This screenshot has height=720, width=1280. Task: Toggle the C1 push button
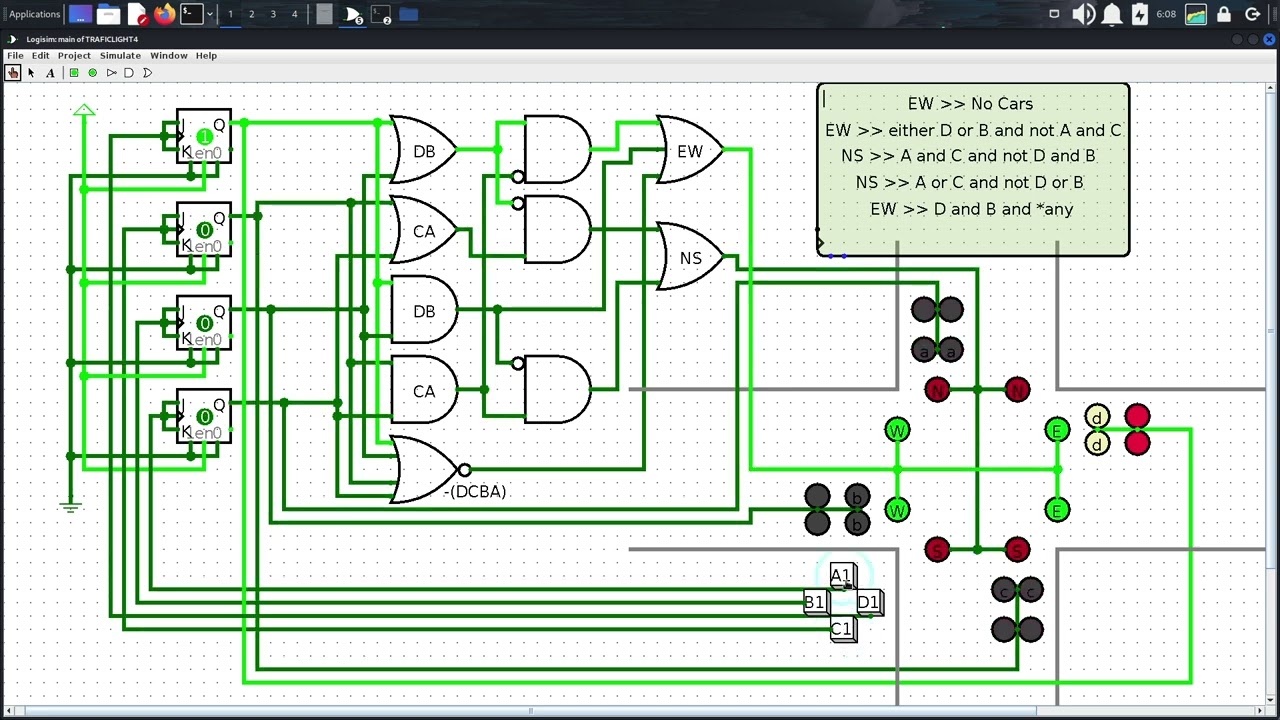click(x=841, y=628)
